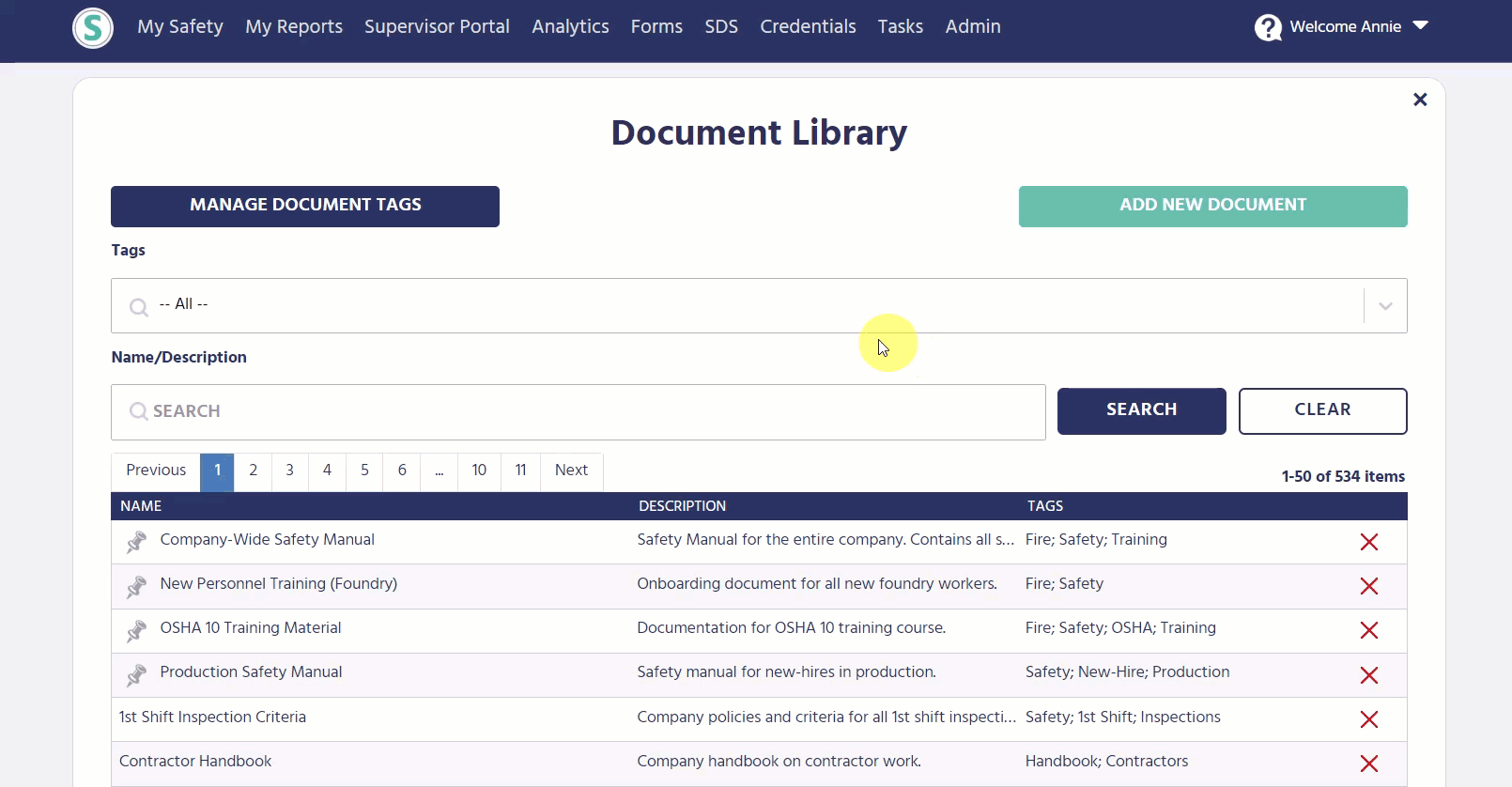
Task: Click 'Fire; Safety; OSHA; Training' tags cell
Action: pos(1120,628)
